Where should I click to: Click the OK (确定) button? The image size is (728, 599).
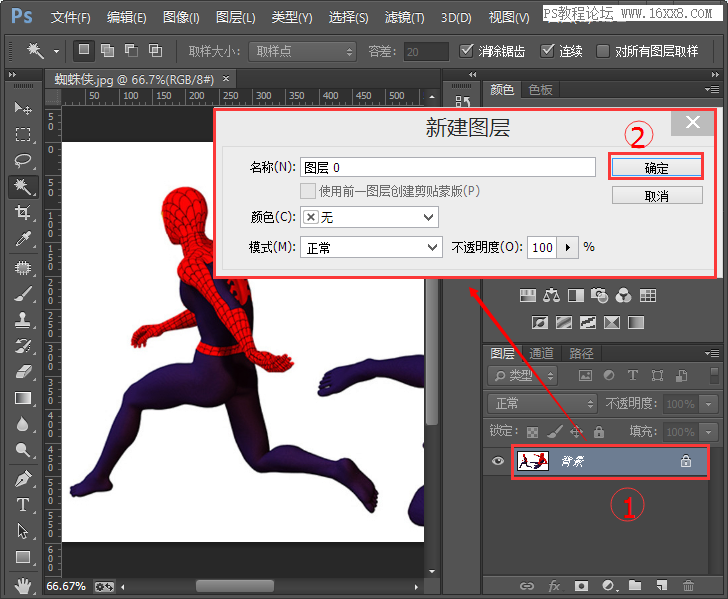pyautogui.click(x=656, y=168)
